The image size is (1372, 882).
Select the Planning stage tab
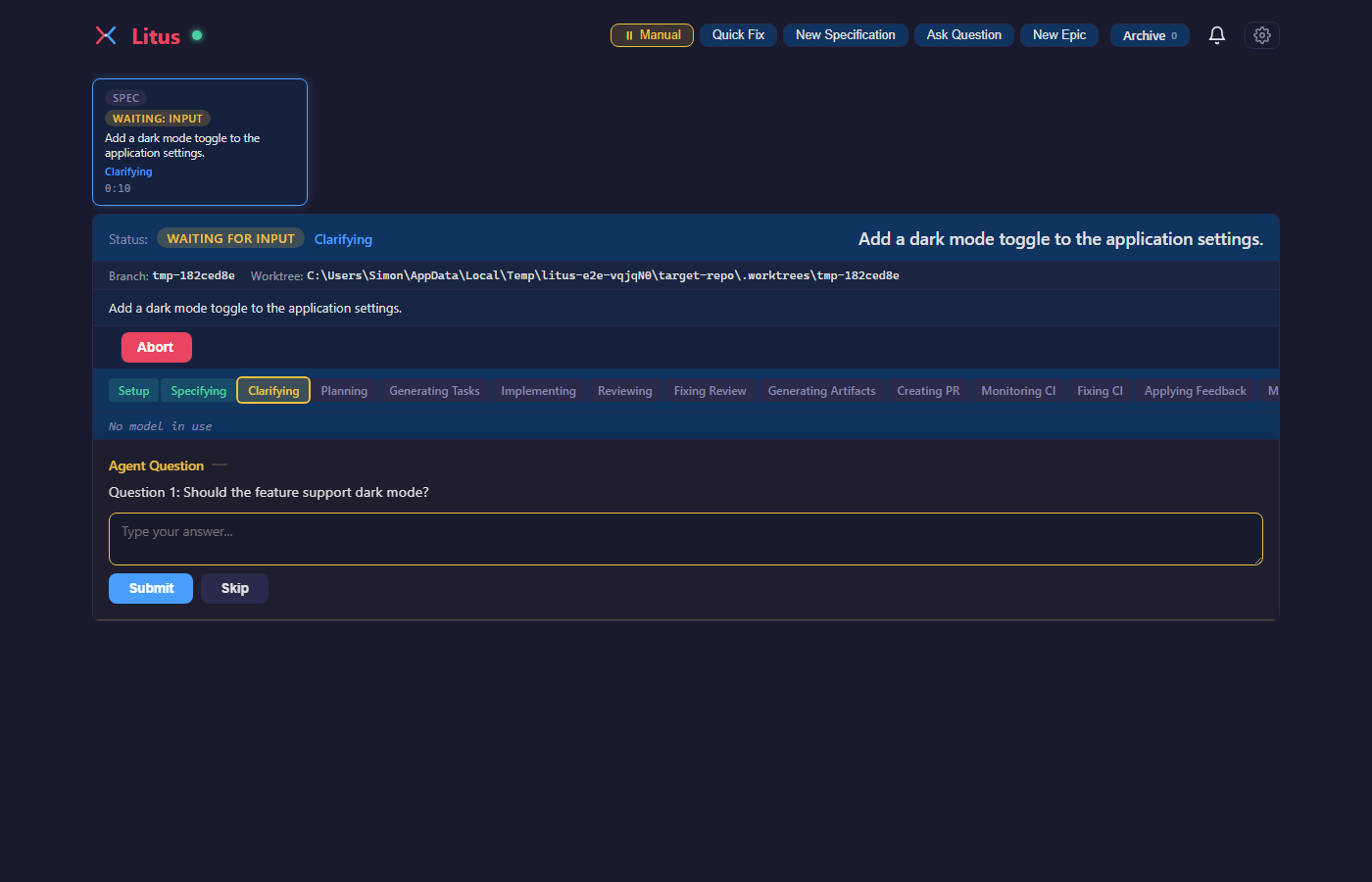click(x=344, y=390)
